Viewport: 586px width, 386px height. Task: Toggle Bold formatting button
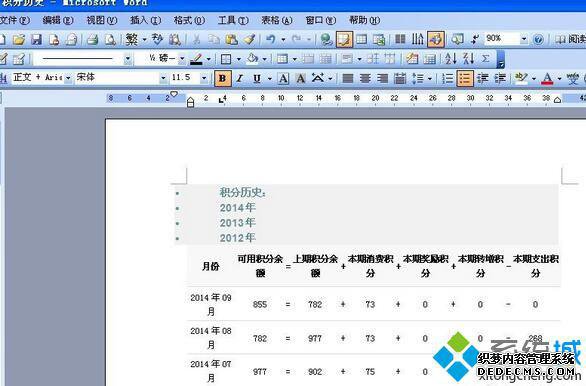point(222,78)
